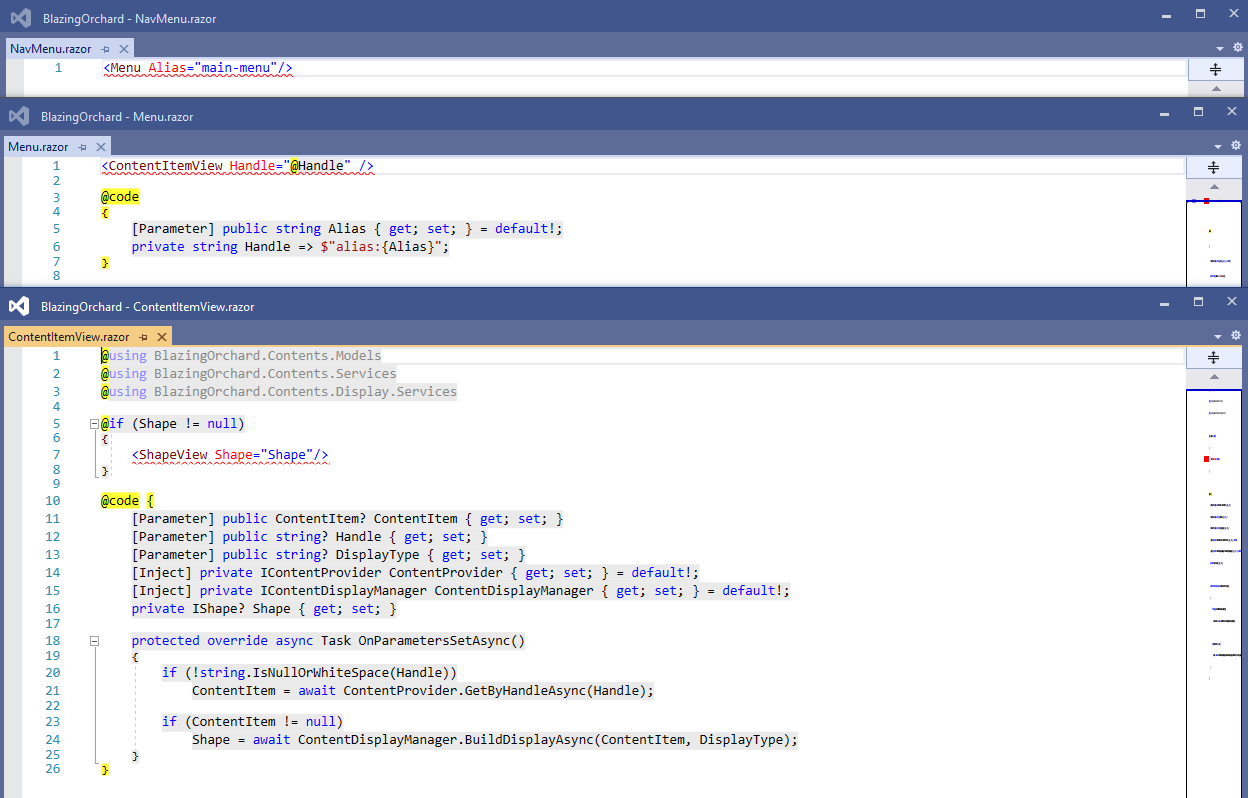Click Visual Studio logo in NavMenu.razor window

click(19, 18)
